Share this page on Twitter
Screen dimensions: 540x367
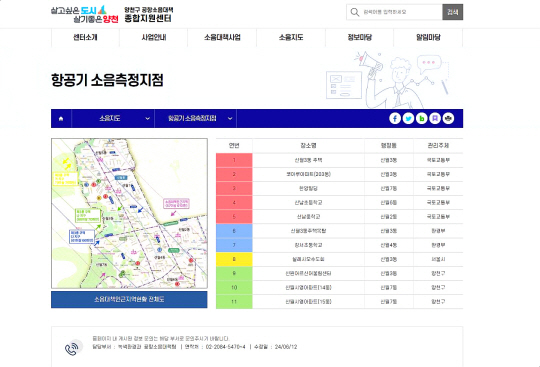point(408,118)
